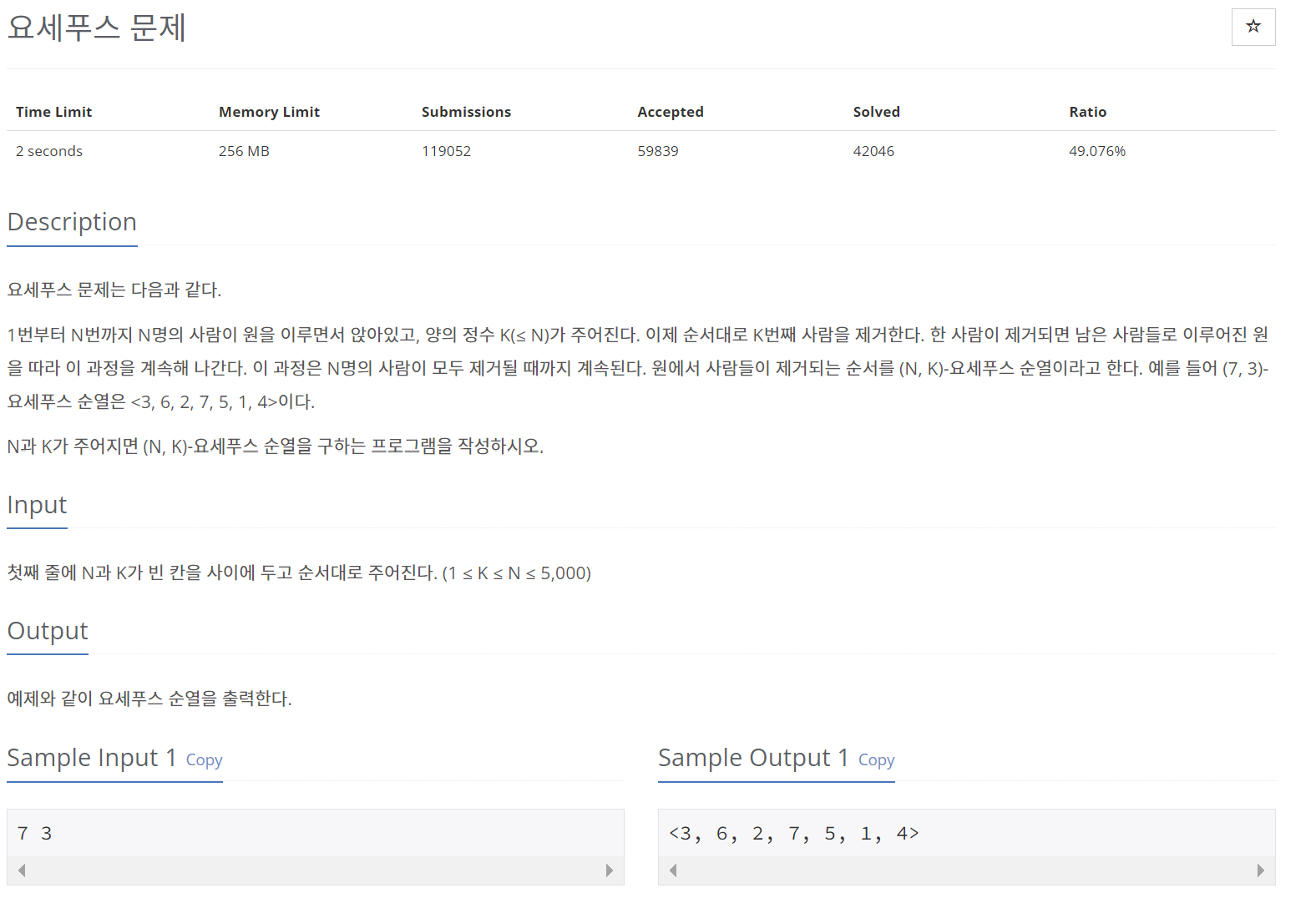This screenshot has width=1316, height=898.
Task: Click the ratio value 49.076%
Action: [x=1097, y=151]
